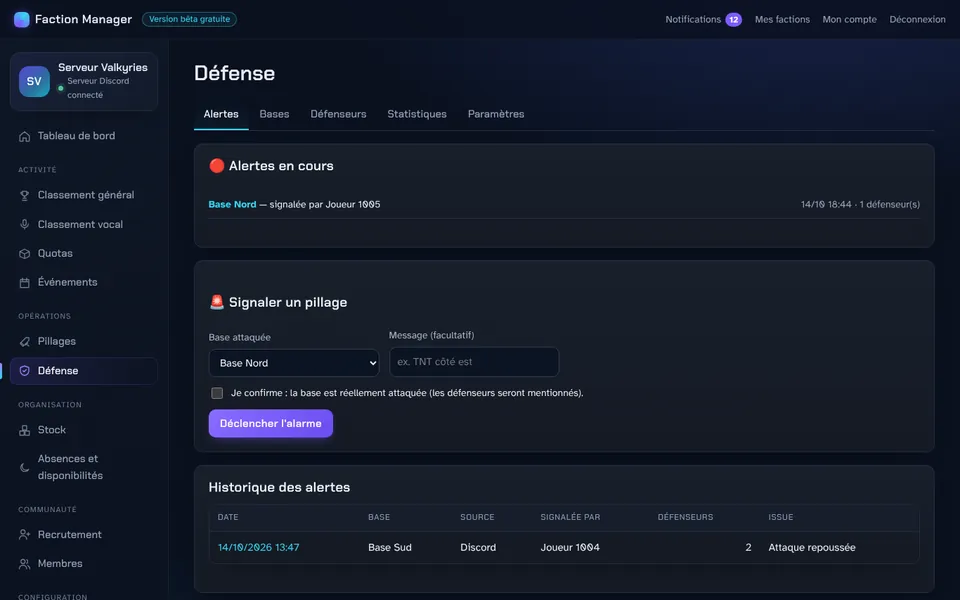Tick the attack confirmation checkbox
960x600 pixels.
coord(217,393)
